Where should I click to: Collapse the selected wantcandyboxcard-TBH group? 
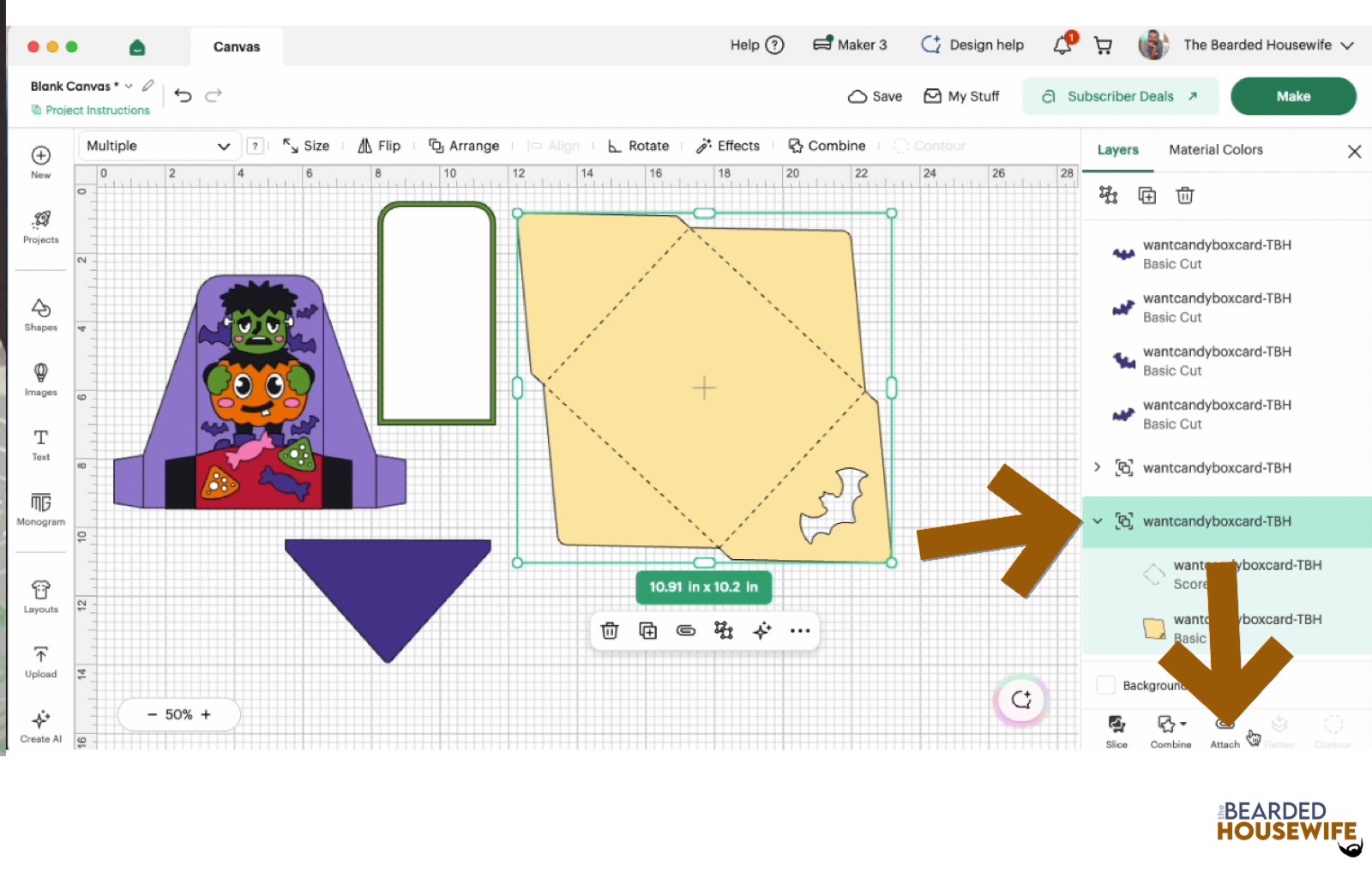coord(1098,521)
